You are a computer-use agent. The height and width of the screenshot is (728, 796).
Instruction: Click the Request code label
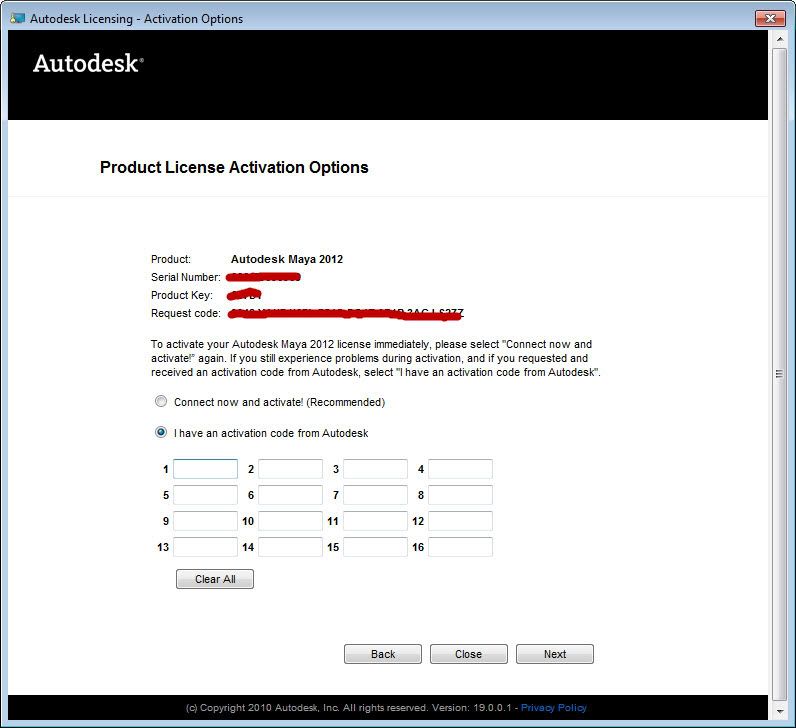(x=186, y=313)
